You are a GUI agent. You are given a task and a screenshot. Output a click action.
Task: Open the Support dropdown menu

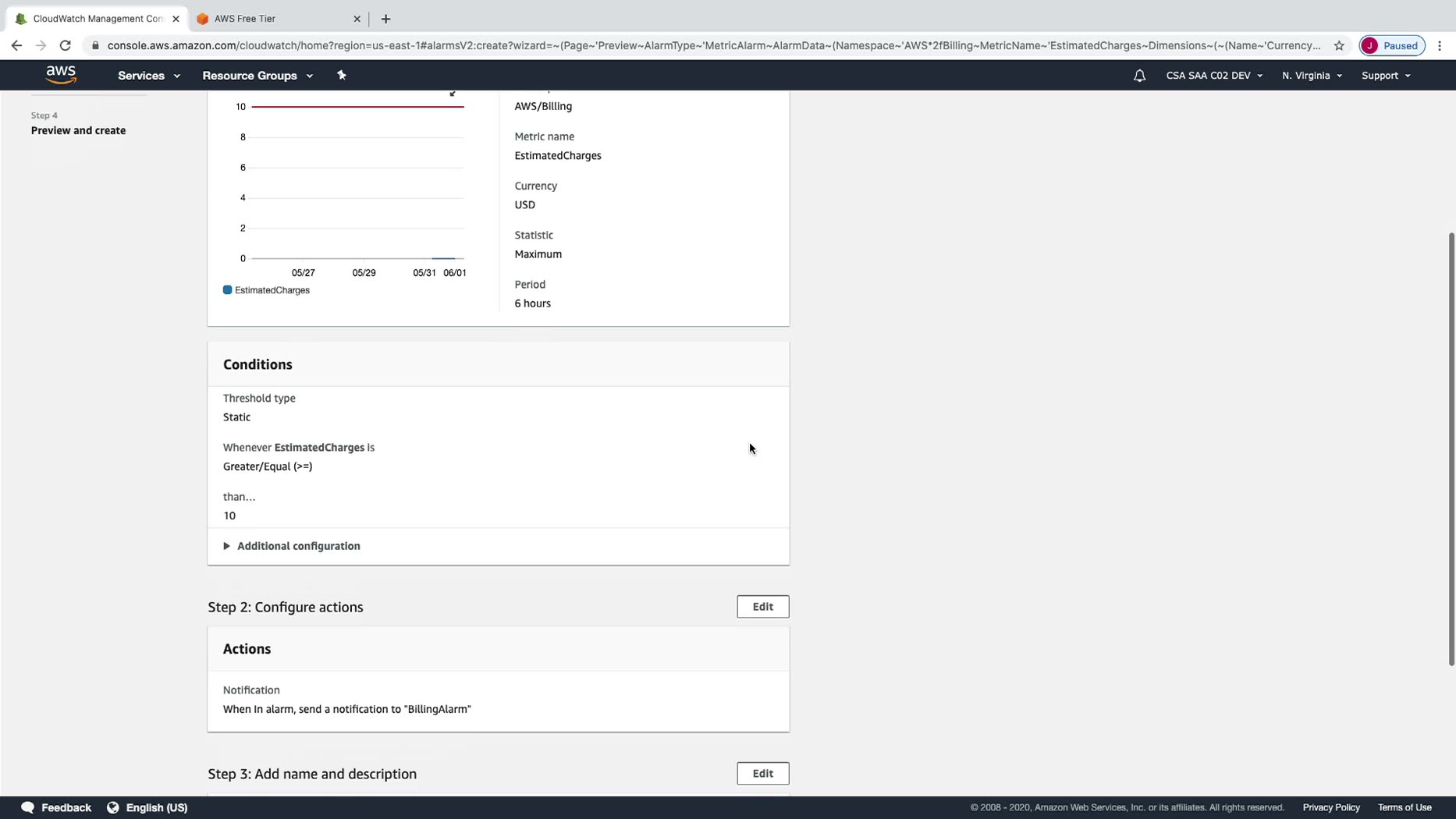pos(1386,76)
